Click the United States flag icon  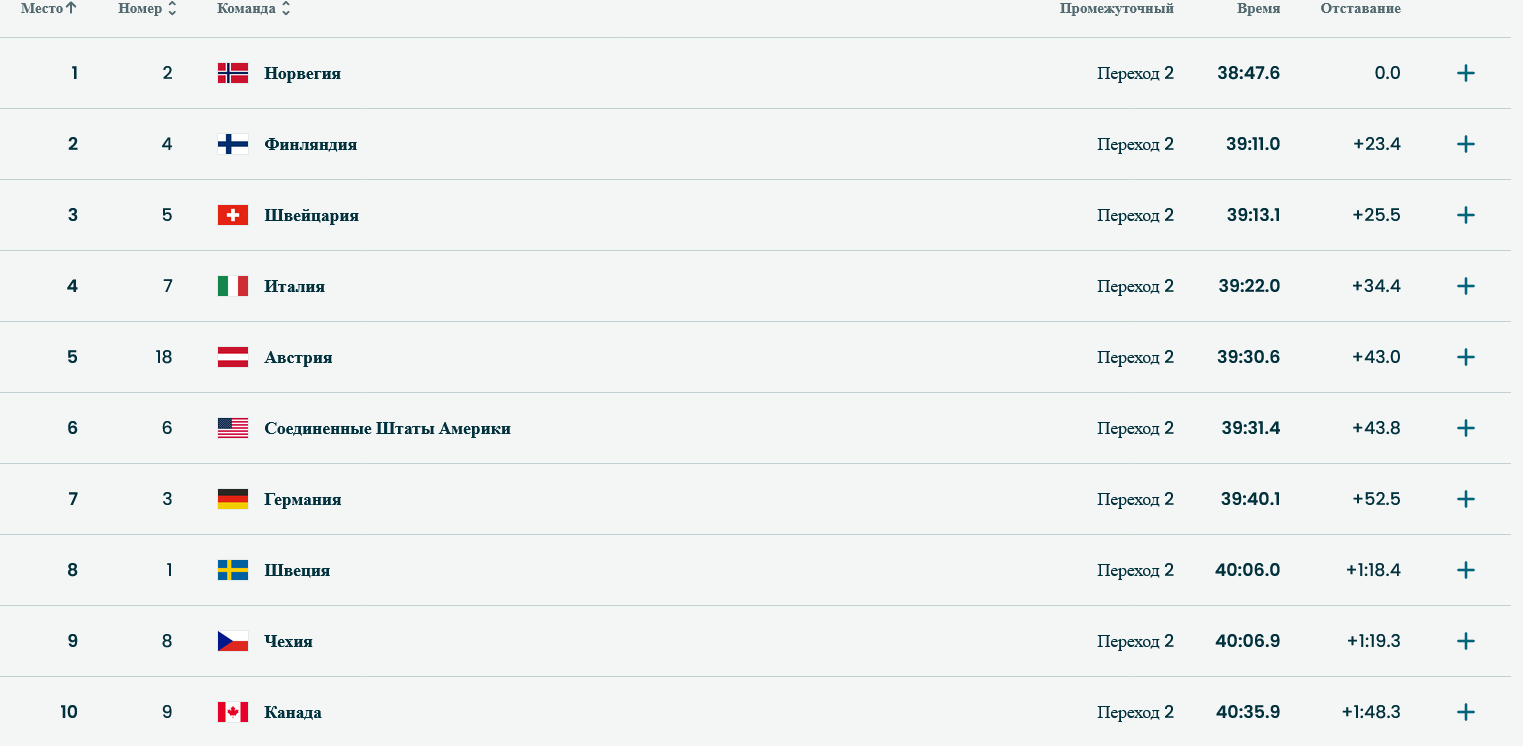232,428
